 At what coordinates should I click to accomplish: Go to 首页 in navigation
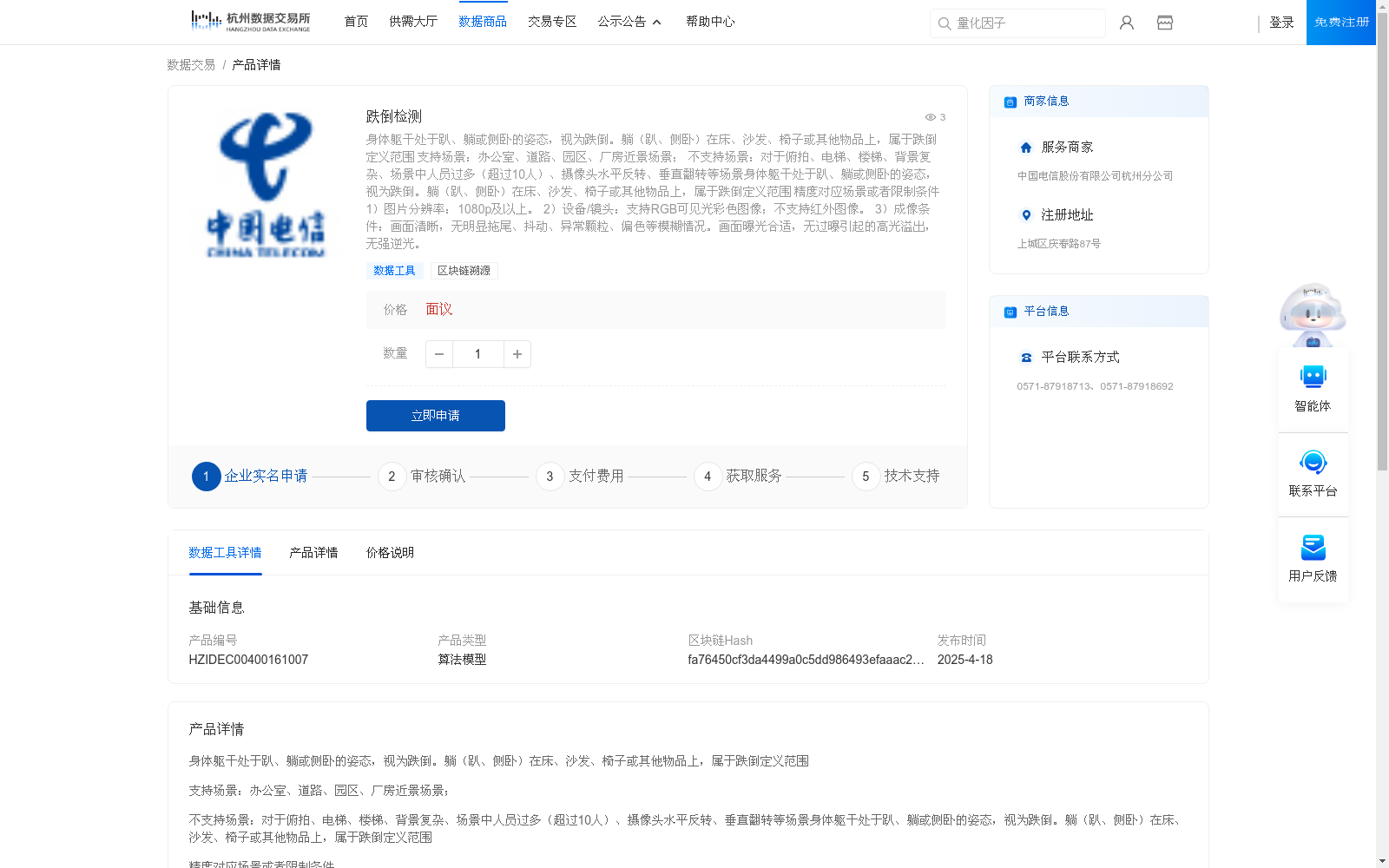coord(356,22)
